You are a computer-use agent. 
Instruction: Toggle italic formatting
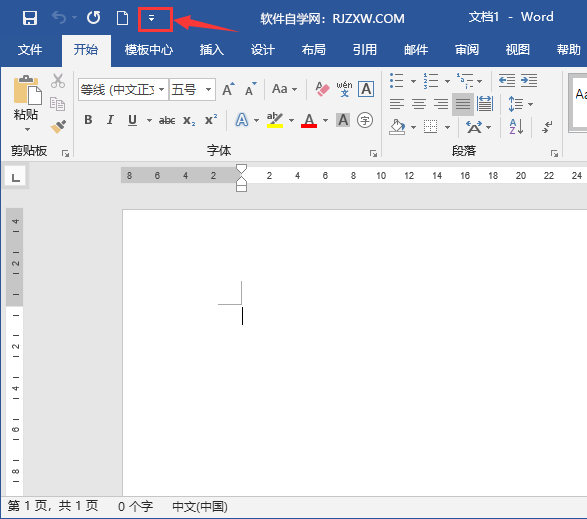click(x=110, y=120)
